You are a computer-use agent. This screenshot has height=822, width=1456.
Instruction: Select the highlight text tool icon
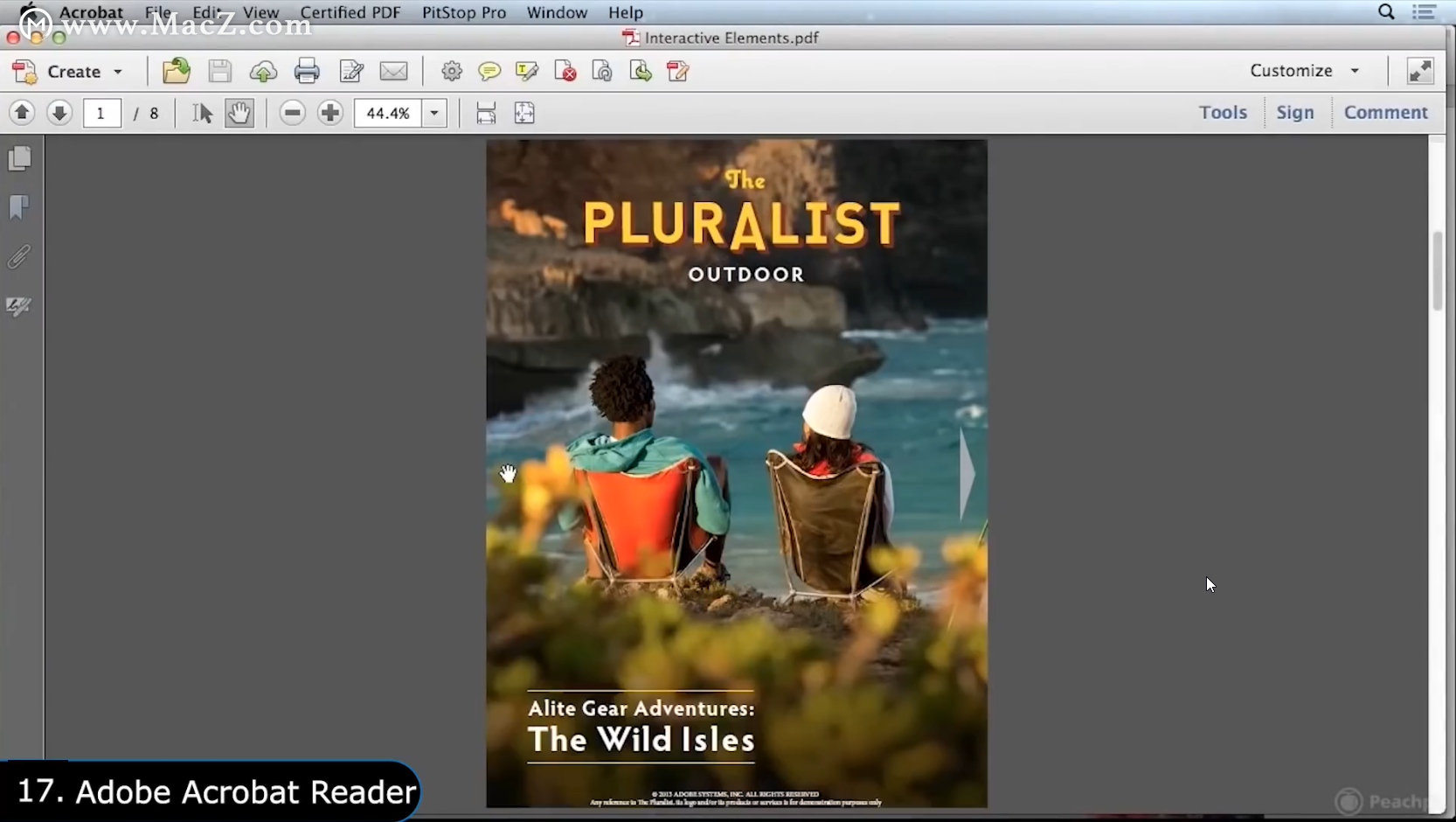coord(527,71)
